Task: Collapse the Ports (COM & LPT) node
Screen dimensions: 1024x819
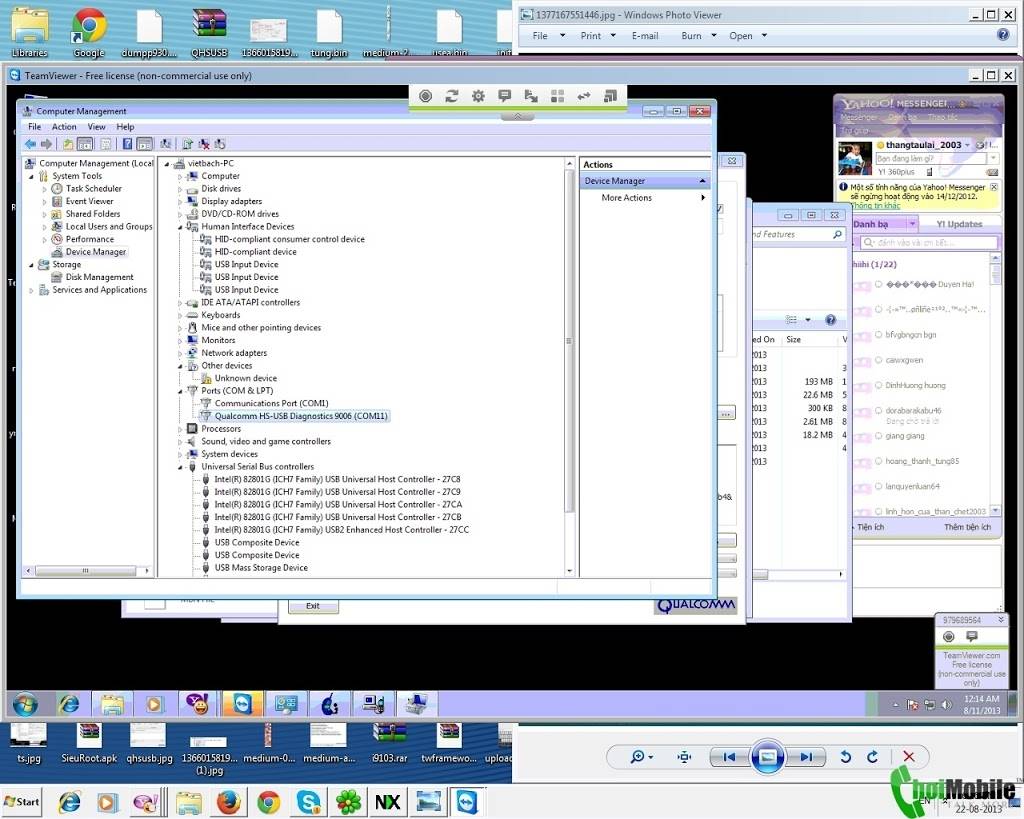Action: (x=181, y=391)
